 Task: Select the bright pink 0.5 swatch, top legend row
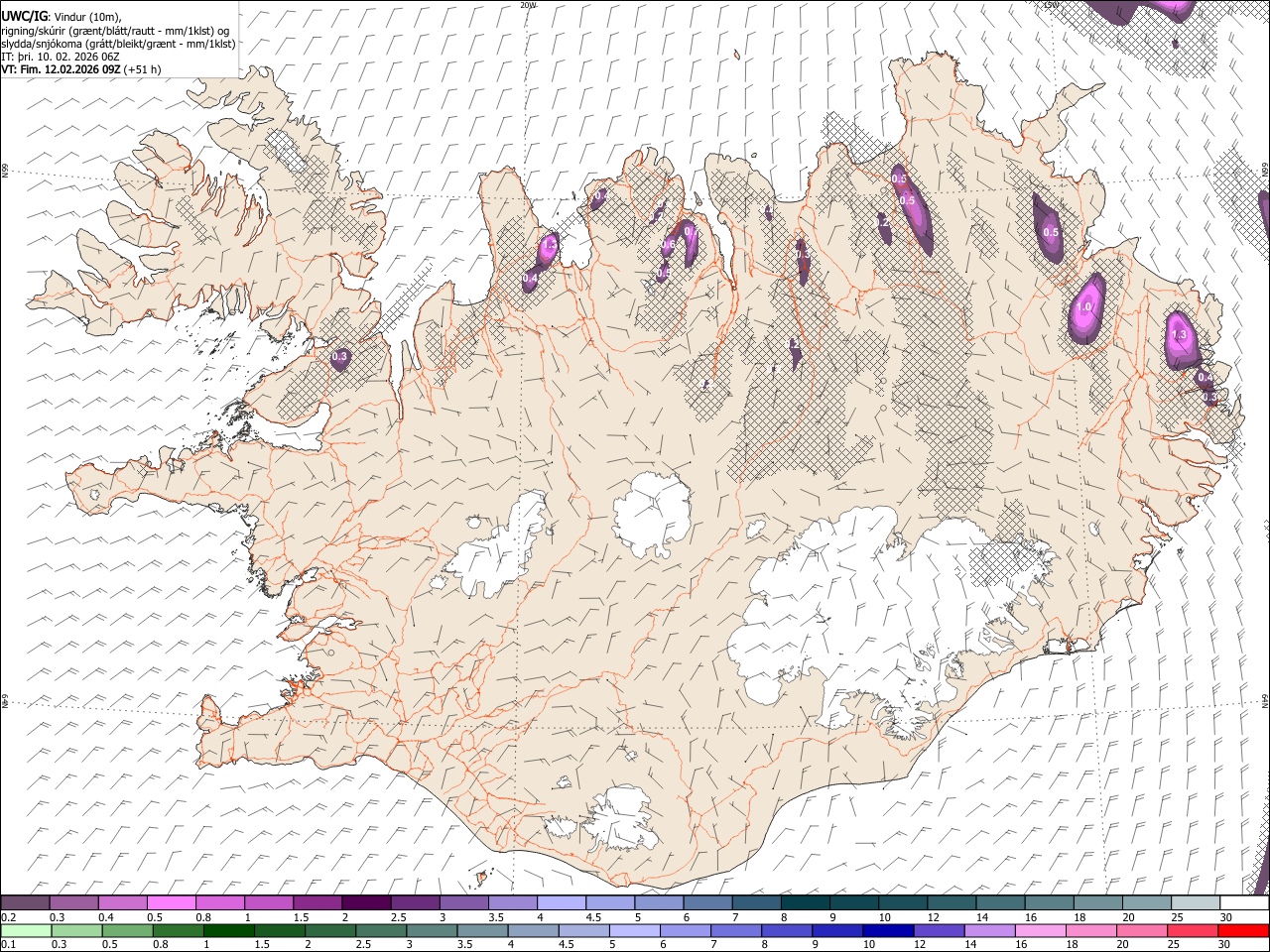click(171, 903)
